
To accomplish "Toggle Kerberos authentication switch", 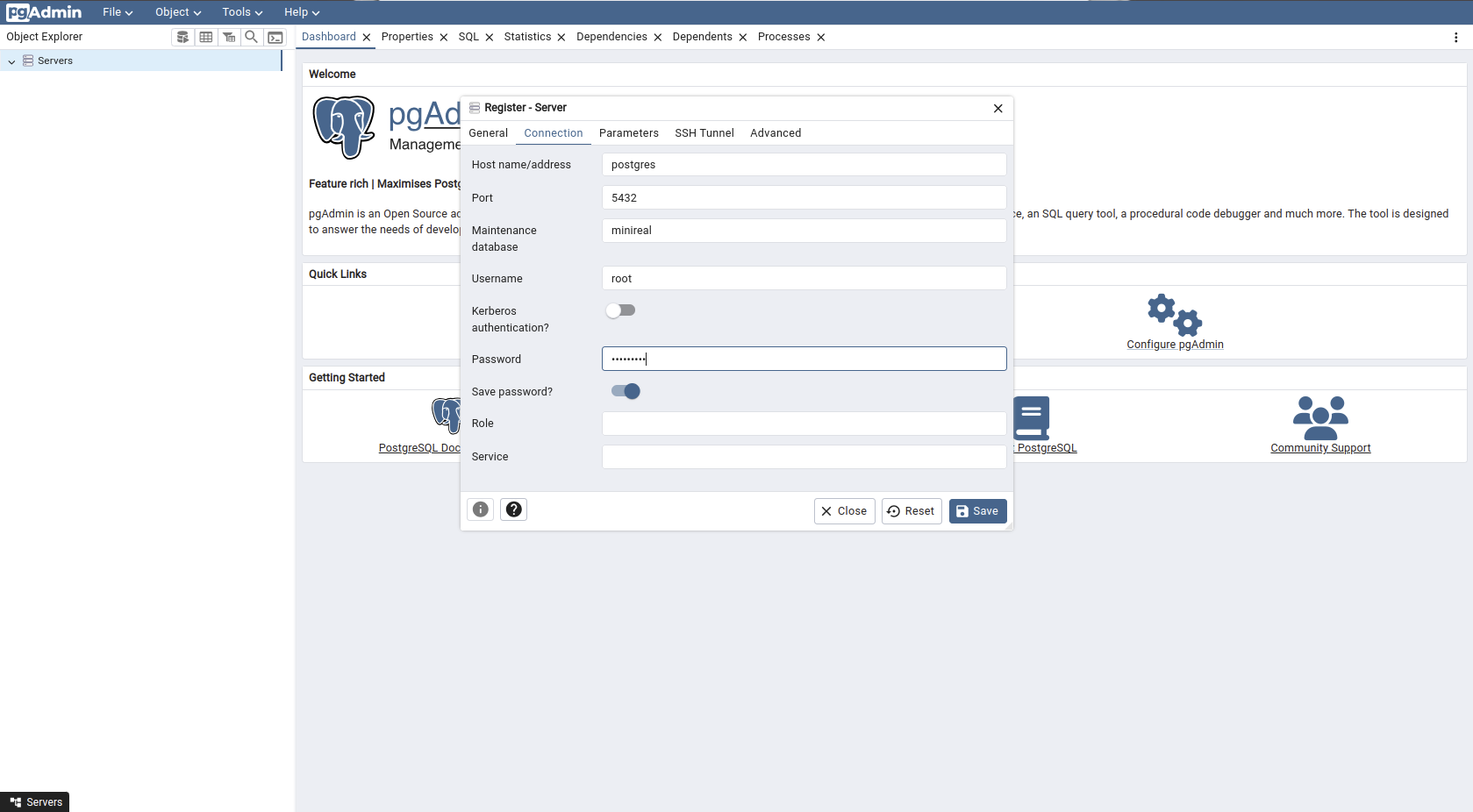I will [620, 310].
